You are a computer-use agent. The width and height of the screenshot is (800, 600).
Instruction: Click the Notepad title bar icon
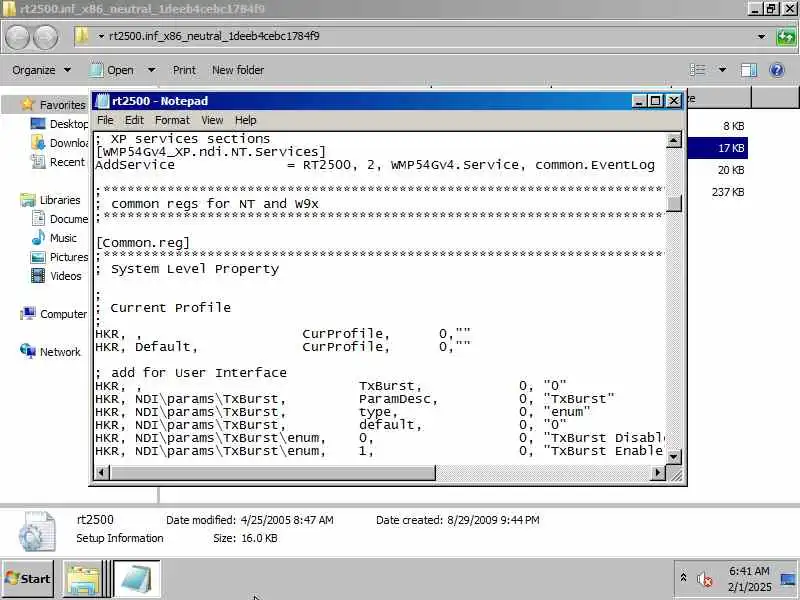click(103, 101)
